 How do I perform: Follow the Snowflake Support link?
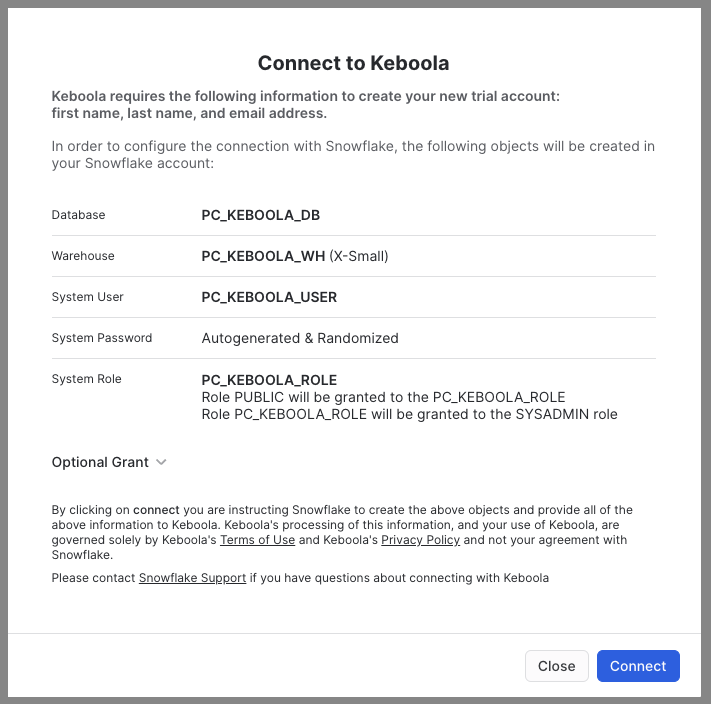[x=192, y=578]
